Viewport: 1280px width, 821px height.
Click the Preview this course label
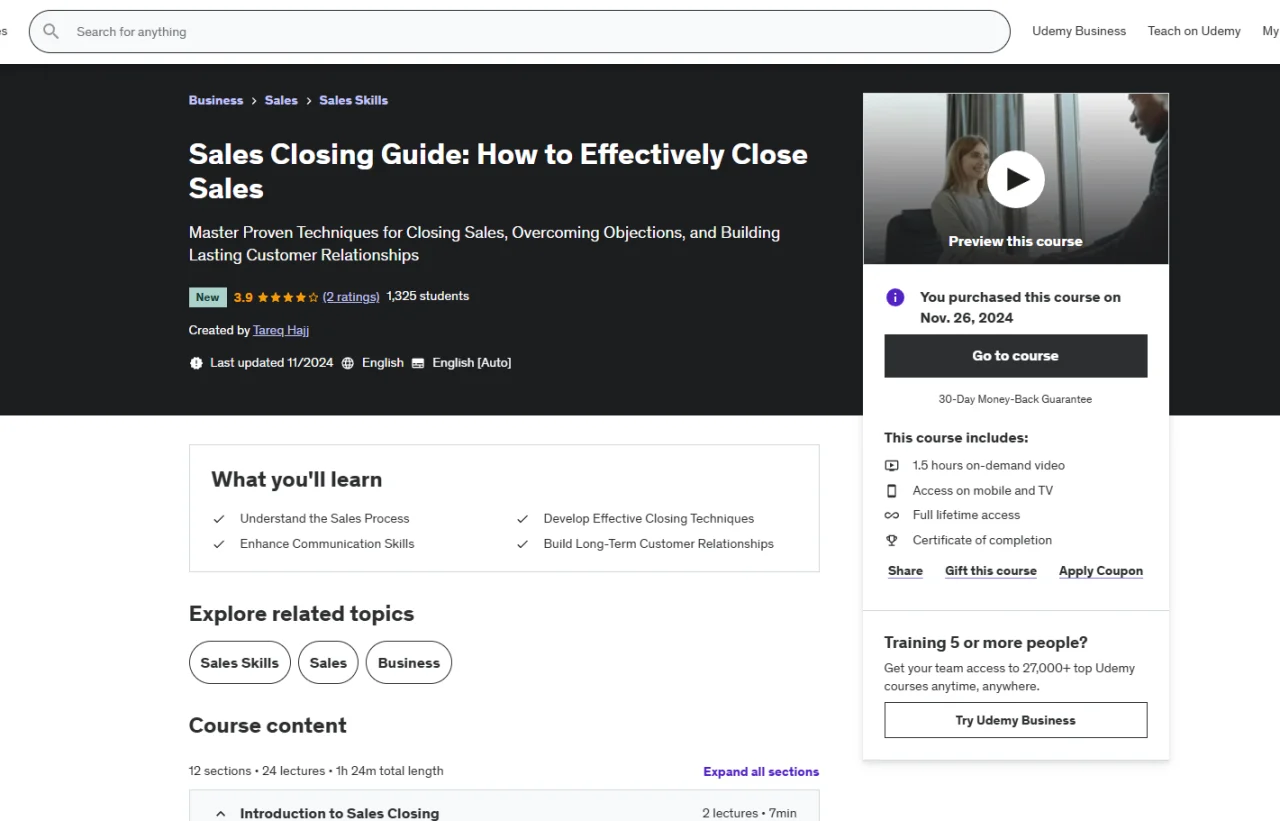(x=1015, y=241)
